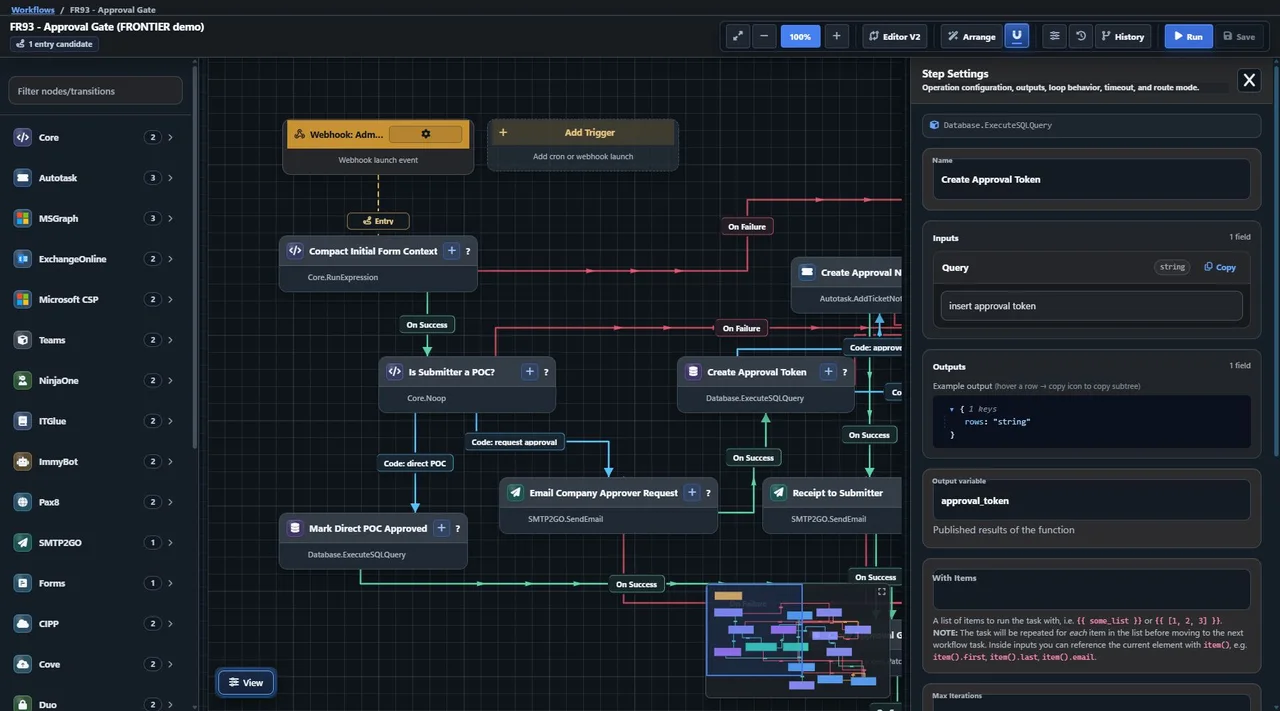Screen dimensions: 1280x711
Task: Click the Pax8 category icon
Action: pos(23,502)
